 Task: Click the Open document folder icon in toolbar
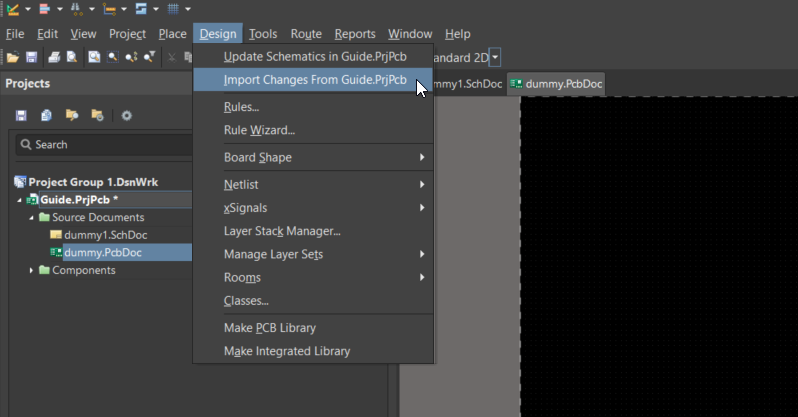pos(13,58)
